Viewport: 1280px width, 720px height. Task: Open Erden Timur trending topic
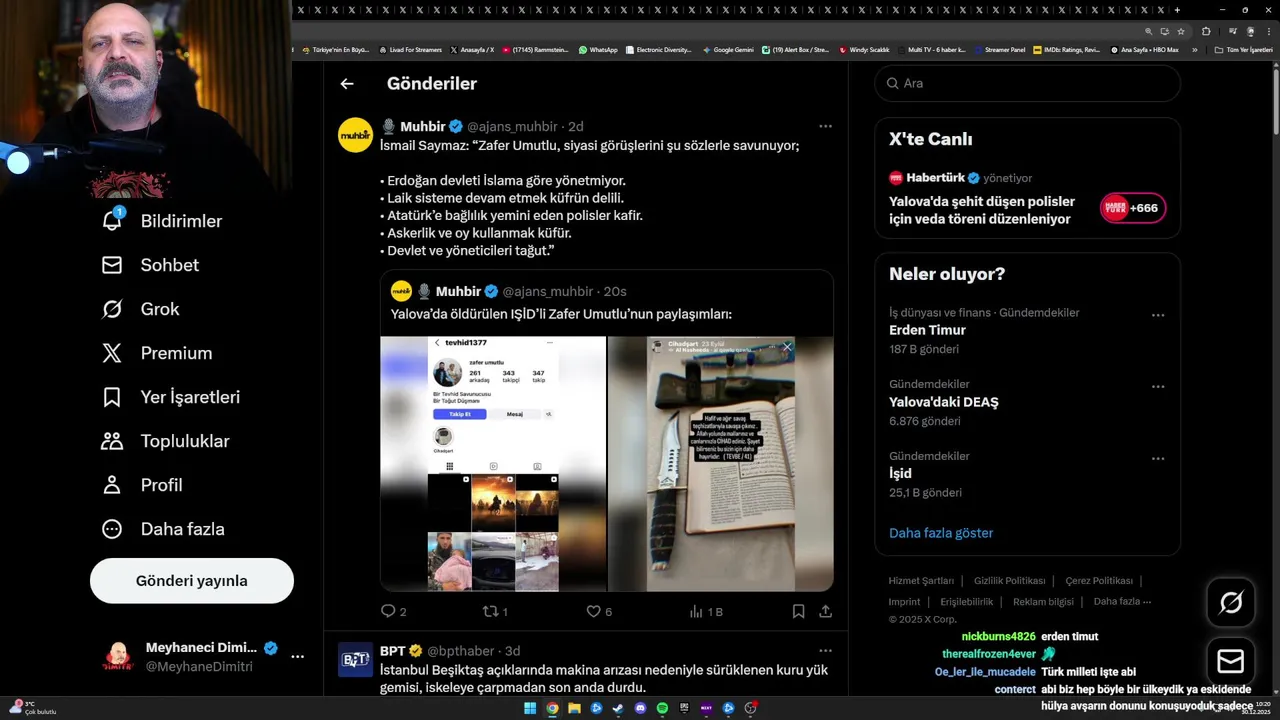click(x=927, y=330)
